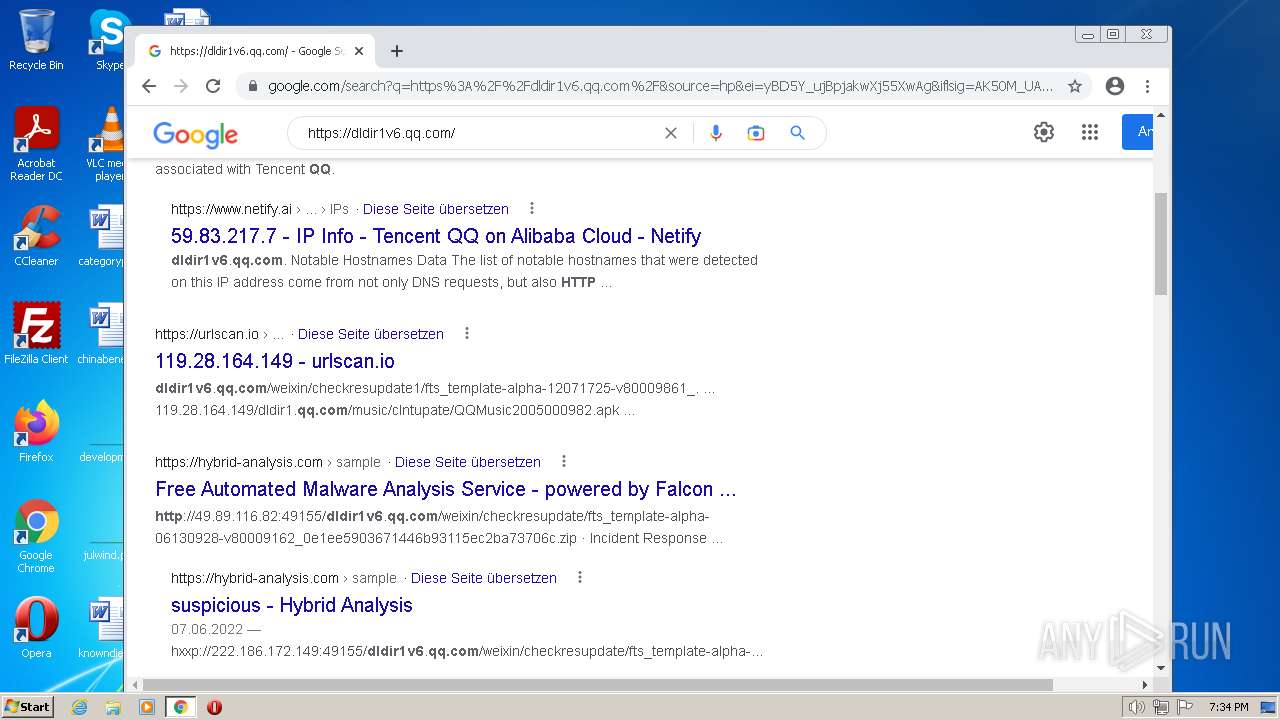Viewport: 1280px width, 720px height.
Task: Translate the netify.ai result page
Action: pos(436,209)
